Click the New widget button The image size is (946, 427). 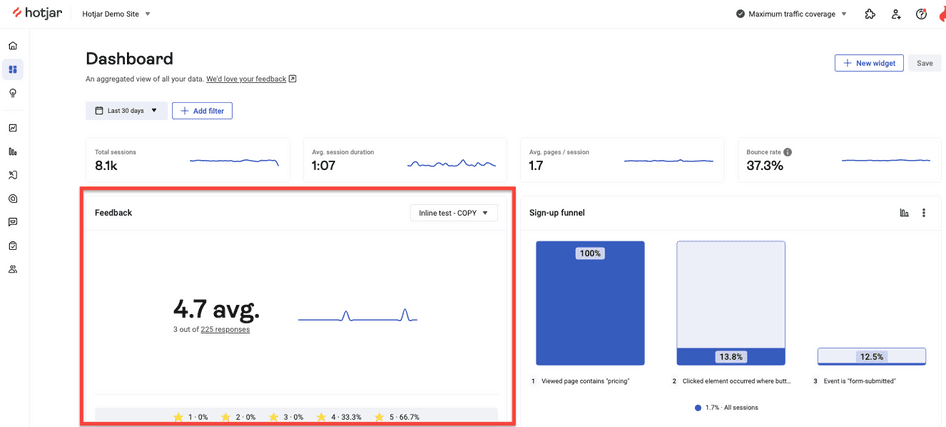click(x=869, y=63)
